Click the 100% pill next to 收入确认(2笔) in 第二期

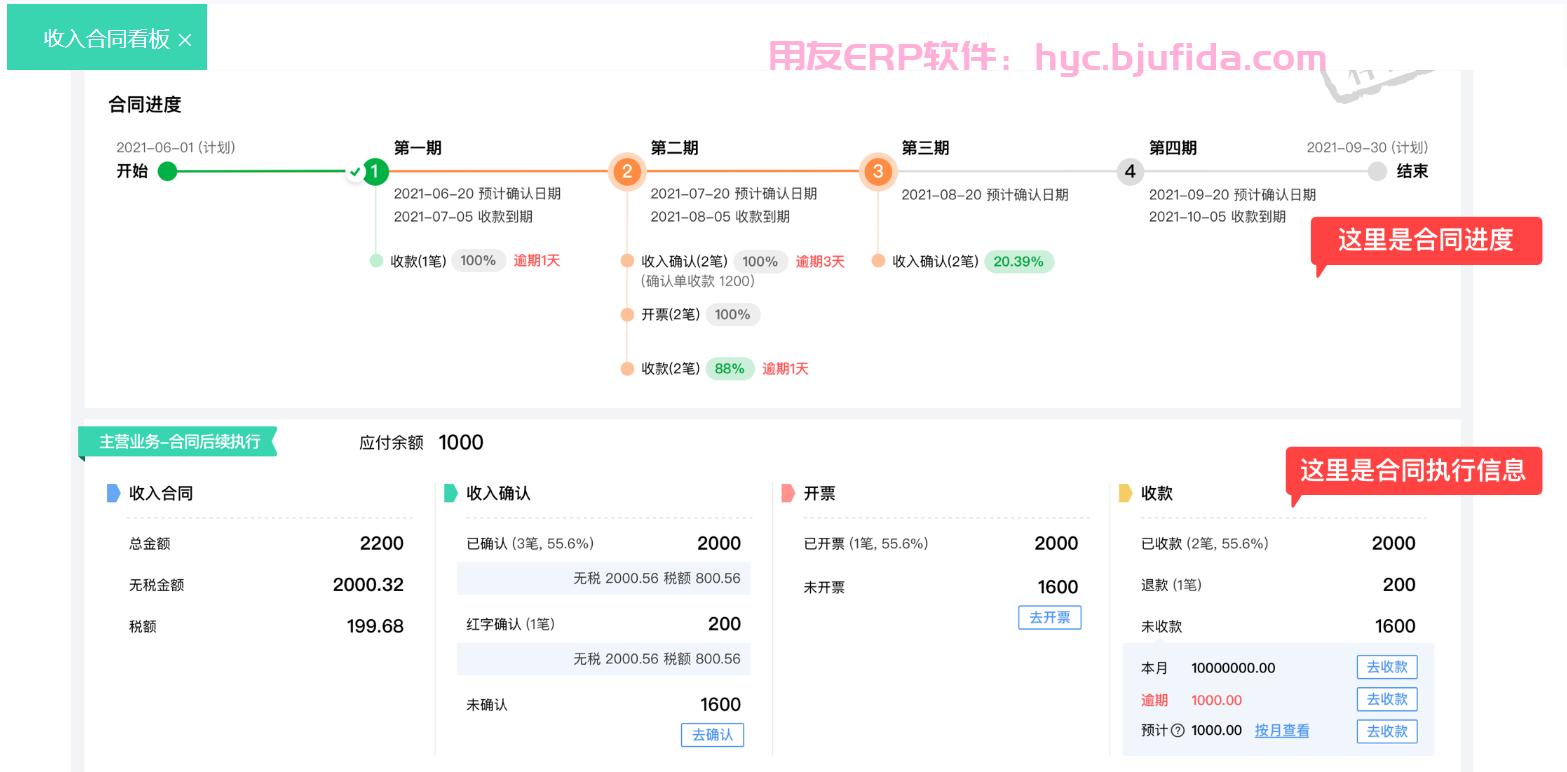coord(760,261)
